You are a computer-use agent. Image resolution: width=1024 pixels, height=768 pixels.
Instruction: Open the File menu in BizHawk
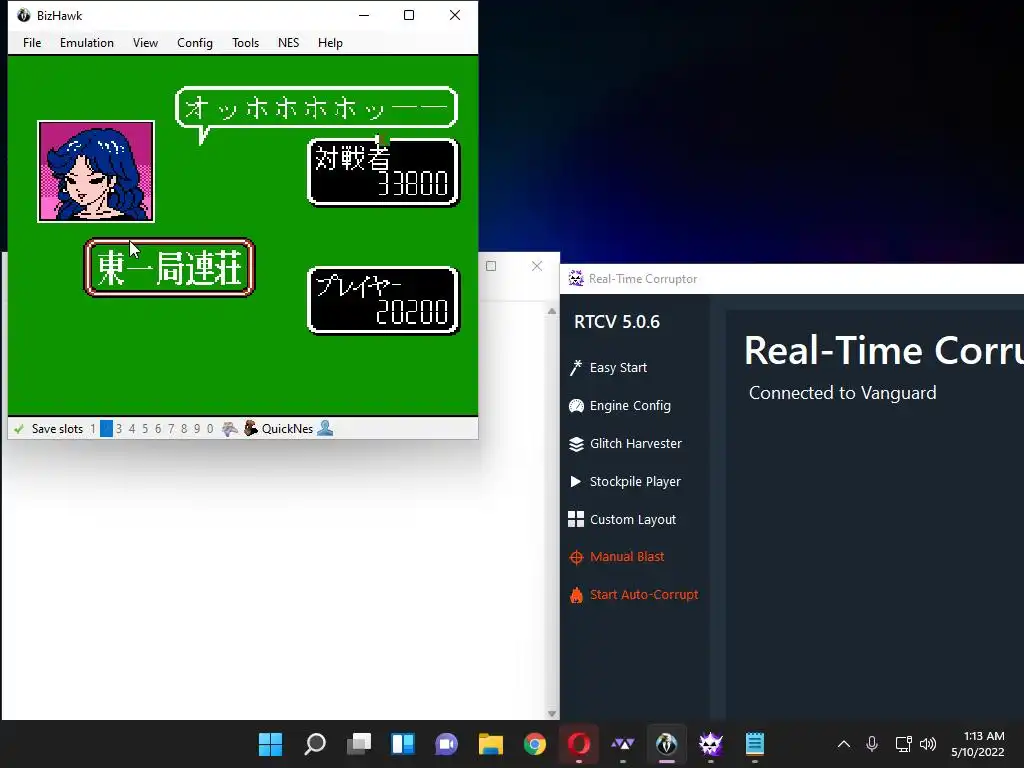(x=32, y=42)
